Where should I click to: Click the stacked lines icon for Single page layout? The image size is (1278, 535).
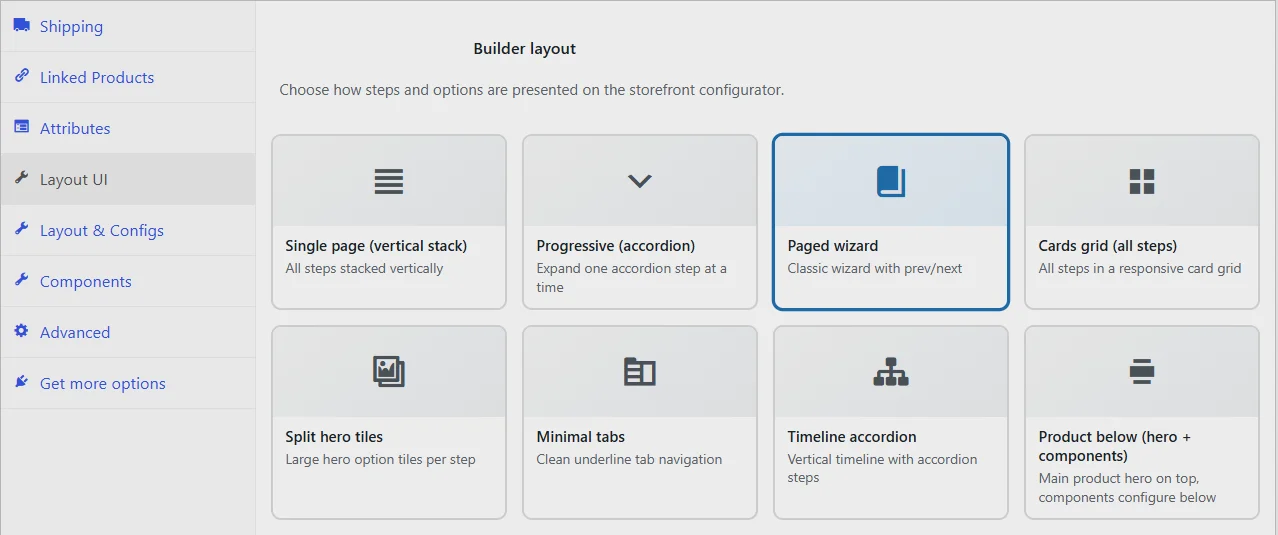pos(389,181)
